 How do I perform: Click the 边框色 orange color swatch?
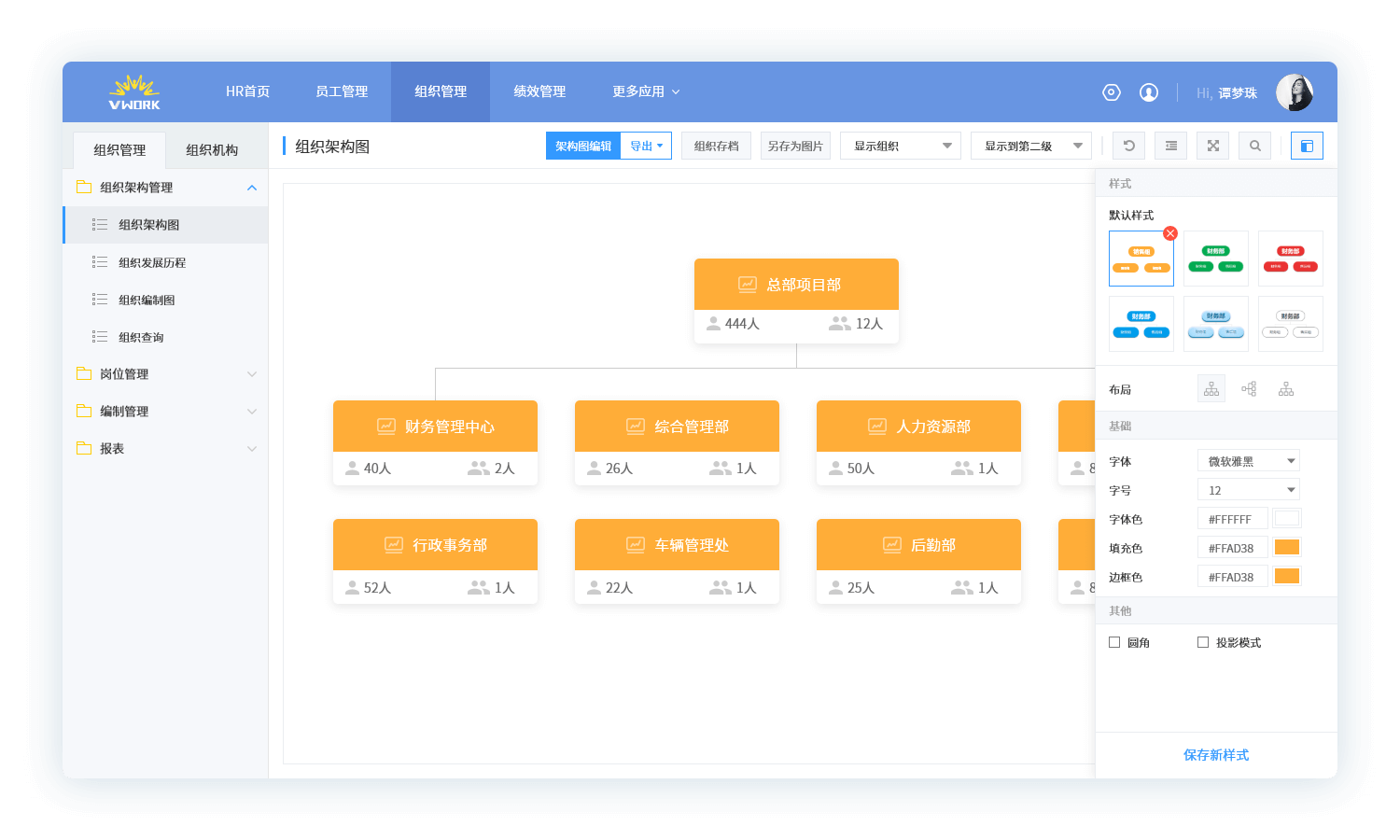pyautogui.click(x=1287, y=577)
